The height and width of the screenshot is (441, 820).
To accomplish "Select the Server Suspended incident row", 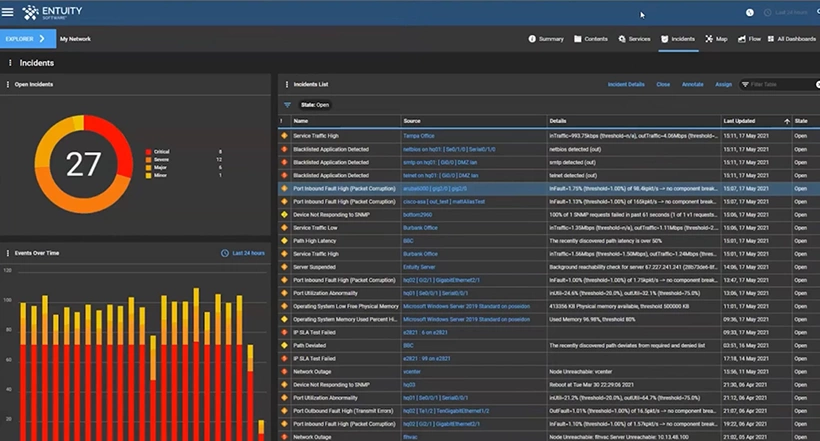I will coord(549,267).
